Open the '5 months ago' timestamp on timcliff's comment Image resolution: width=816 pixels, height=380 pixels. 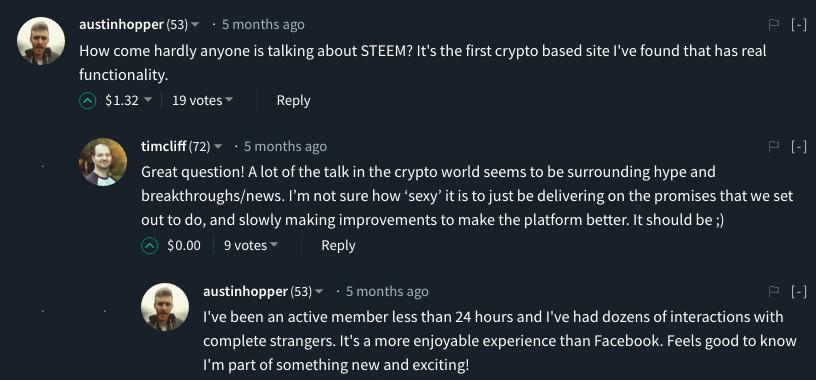[285, 147]
